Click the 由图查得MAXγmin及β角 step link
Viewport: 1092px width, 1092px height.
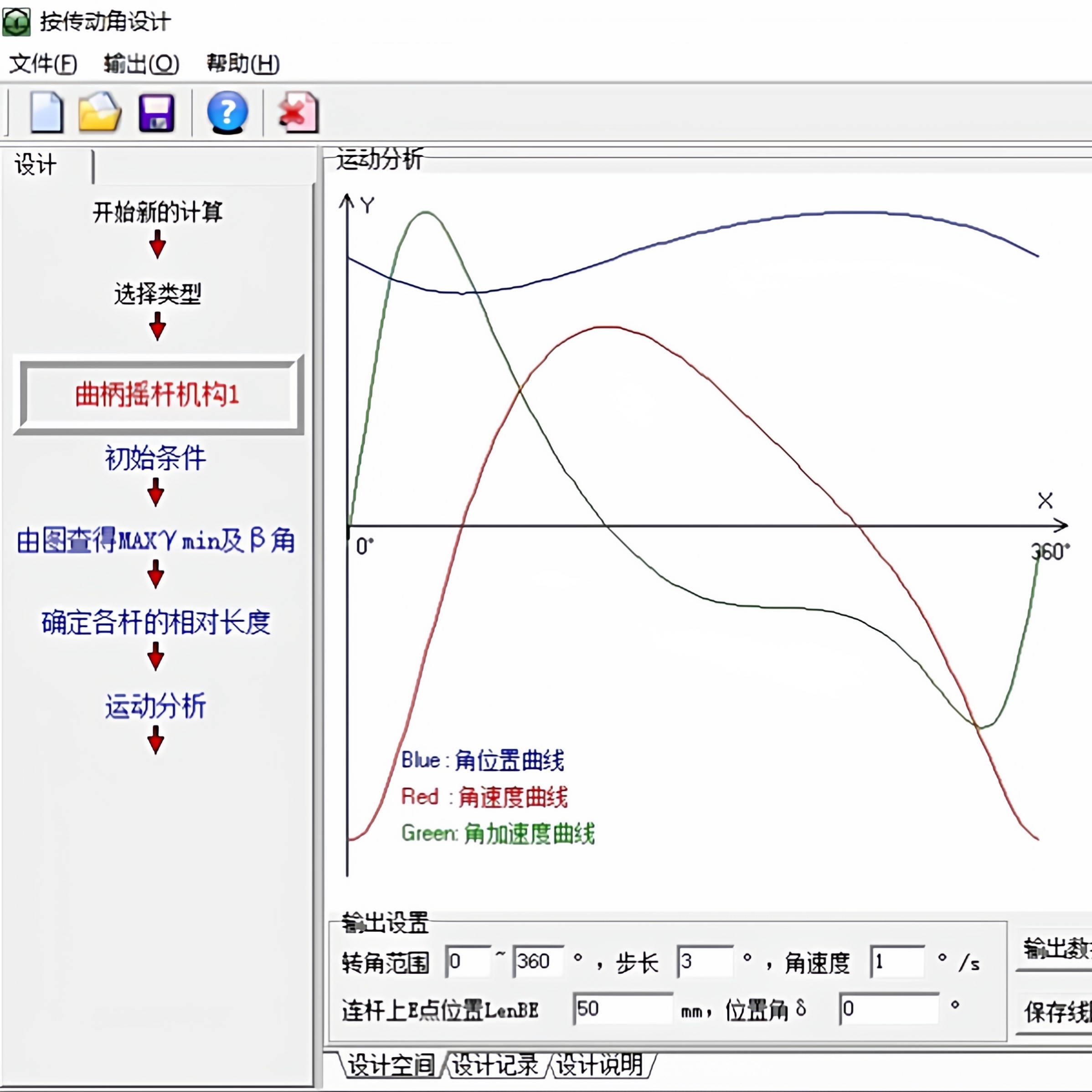[155, 541]
